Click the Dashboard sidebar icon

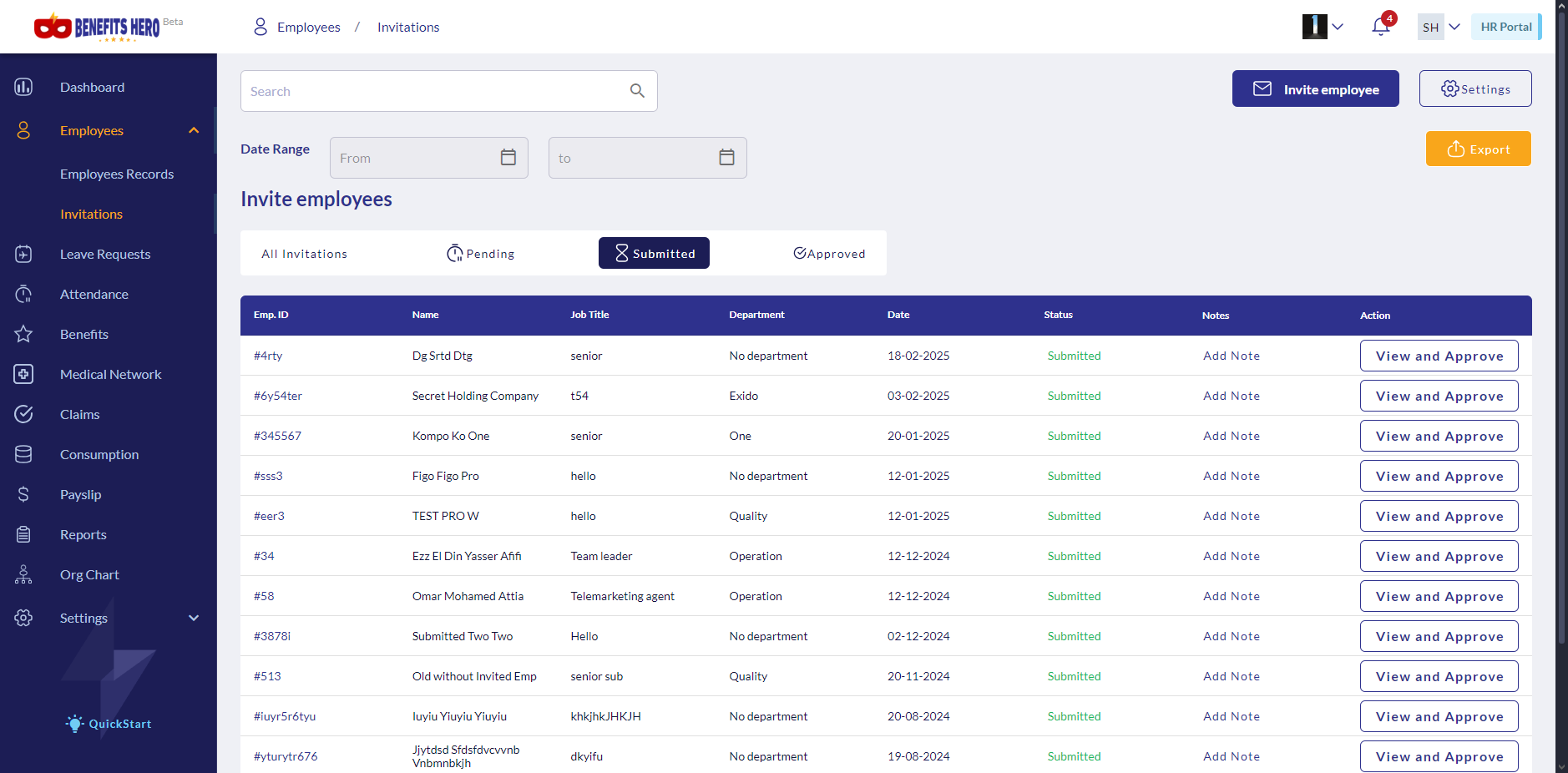coord(23,87)
